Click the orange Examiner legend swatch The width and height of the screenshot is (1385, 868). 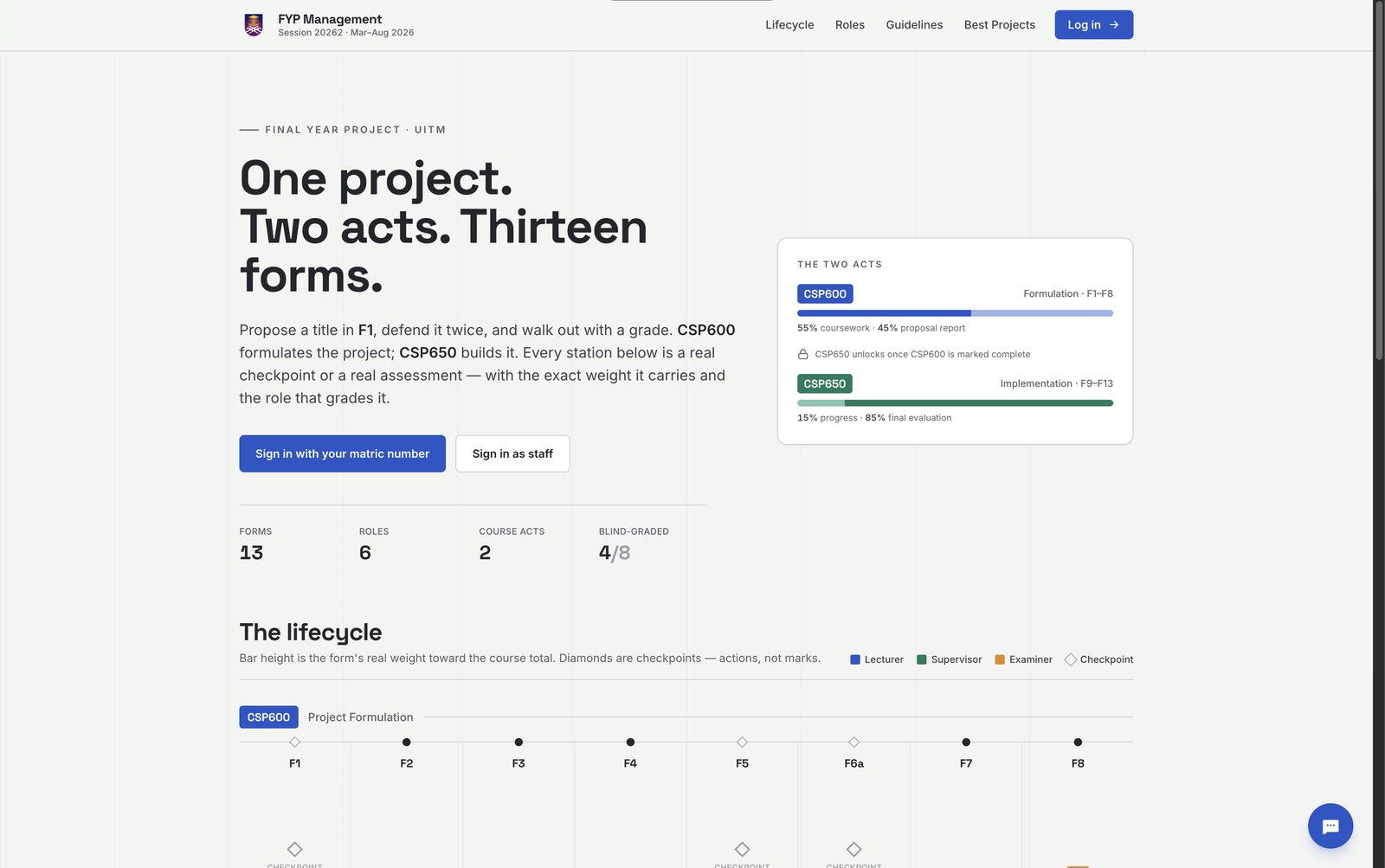tap(1000, 659)
